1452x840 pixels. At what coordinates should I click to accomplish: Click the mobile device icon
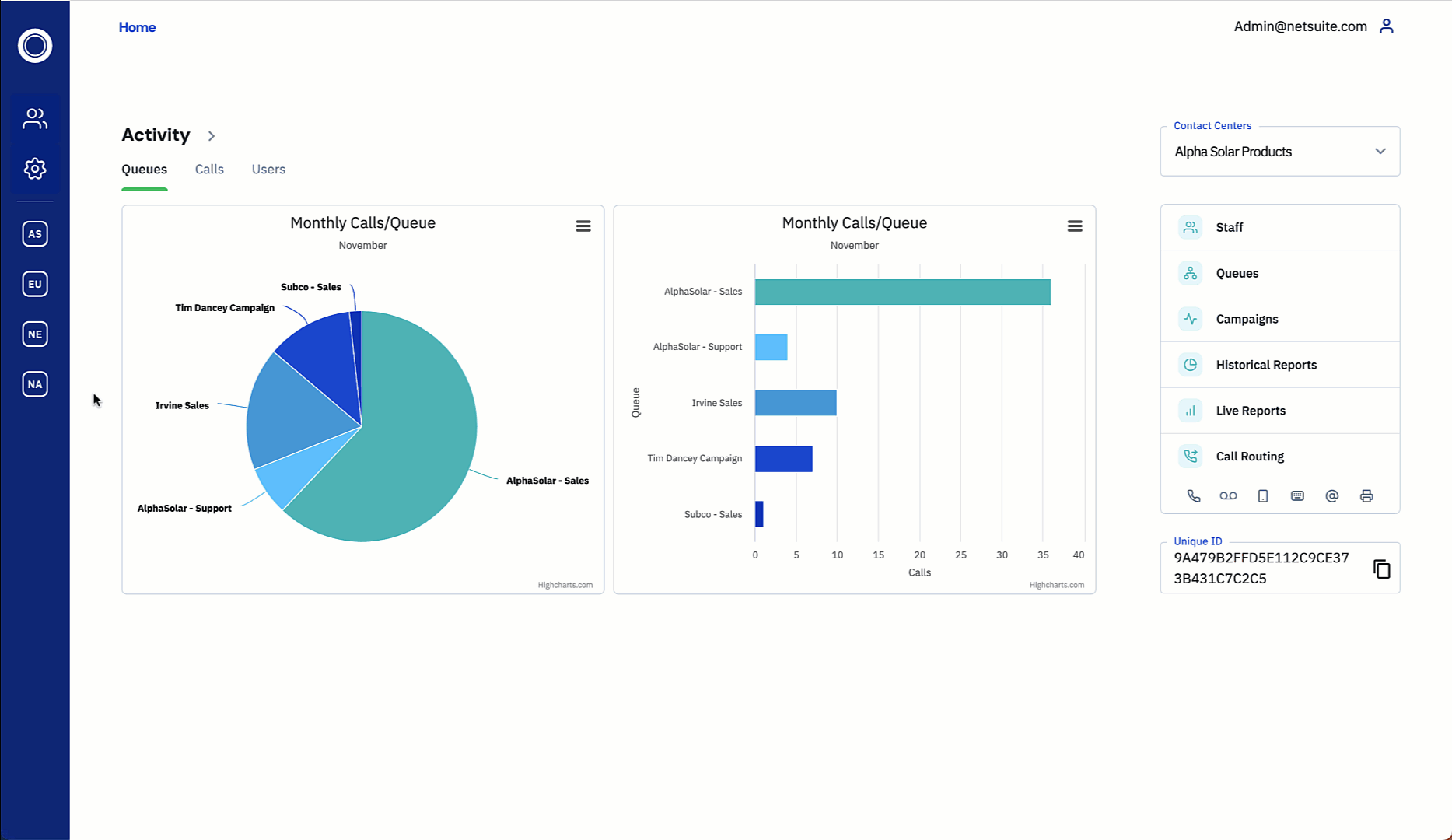pos(1263,496)
